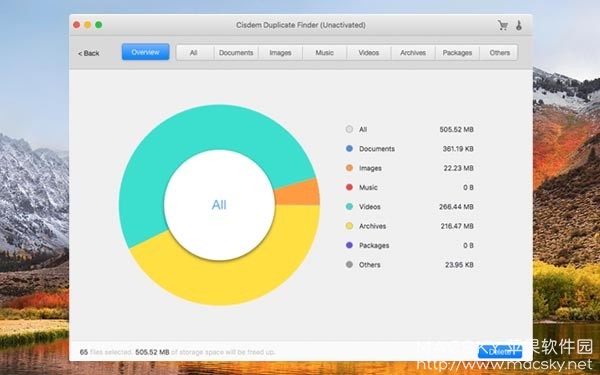Switch to the Packages tab
The height and width of the screenshot is (375, 600).
457,52
